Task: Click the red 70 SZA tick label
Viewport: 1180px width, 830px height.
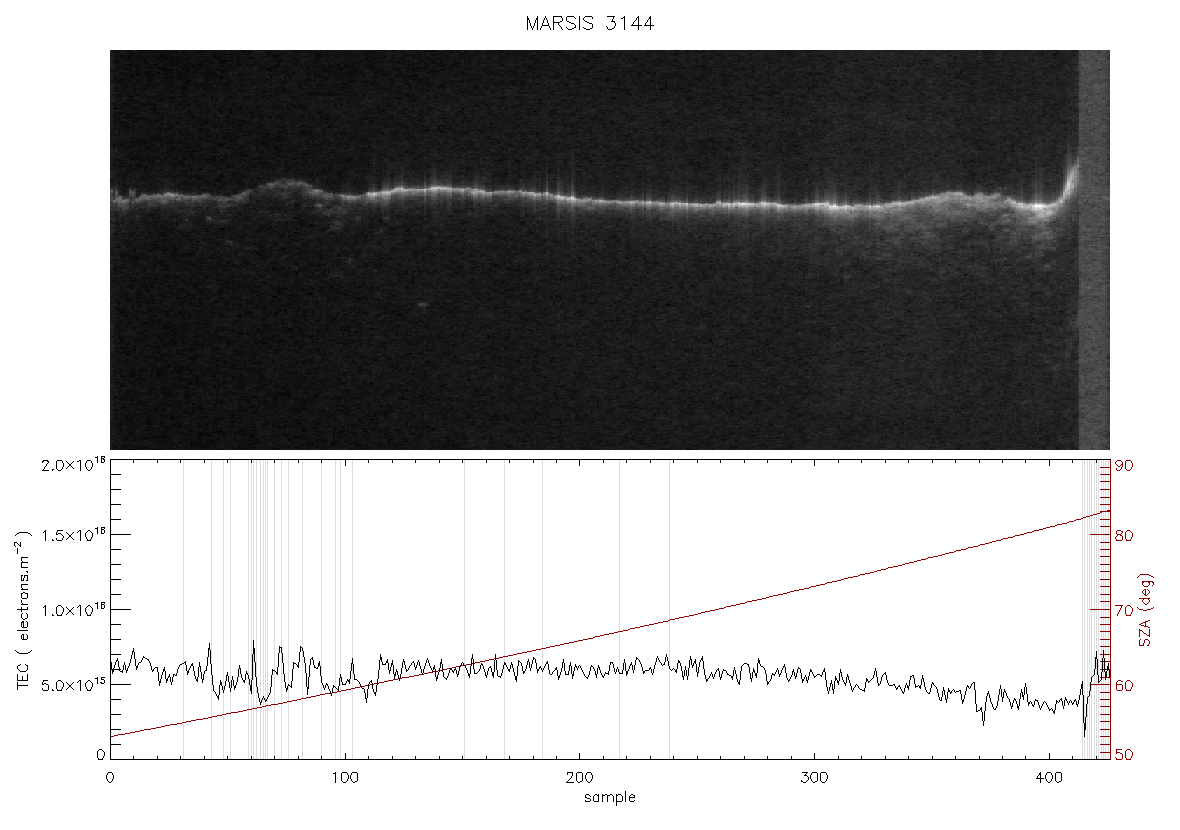Action: [x=1124, y=610]
